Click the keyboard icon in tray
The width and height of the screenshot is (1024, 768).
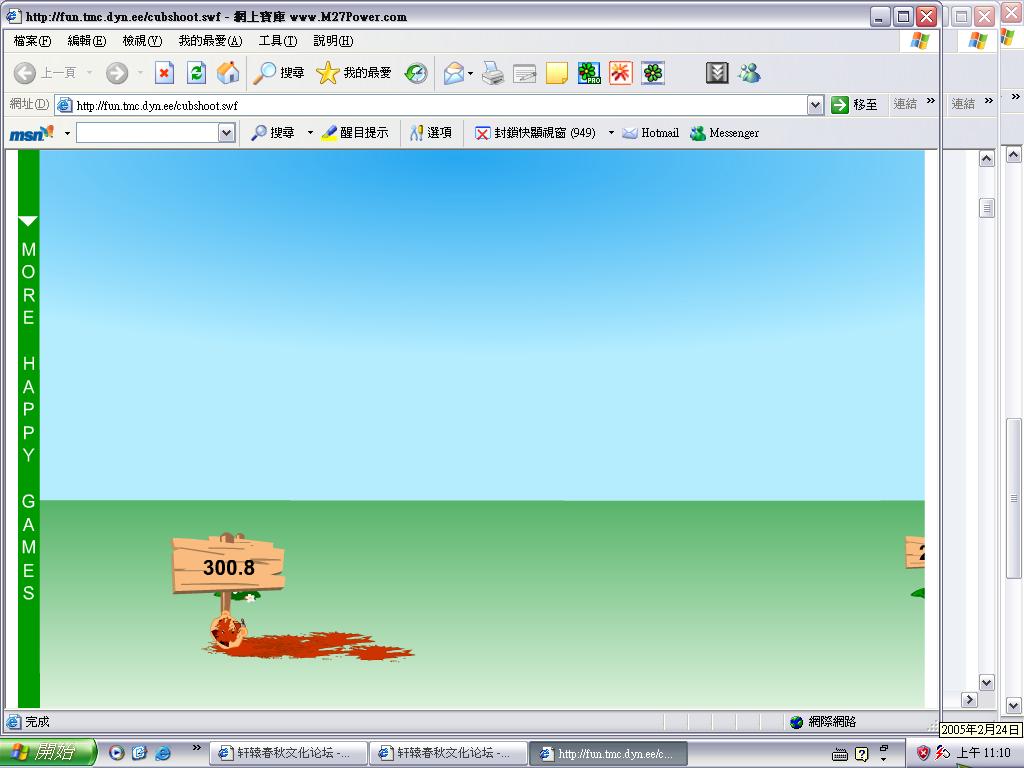coord(840,755)
